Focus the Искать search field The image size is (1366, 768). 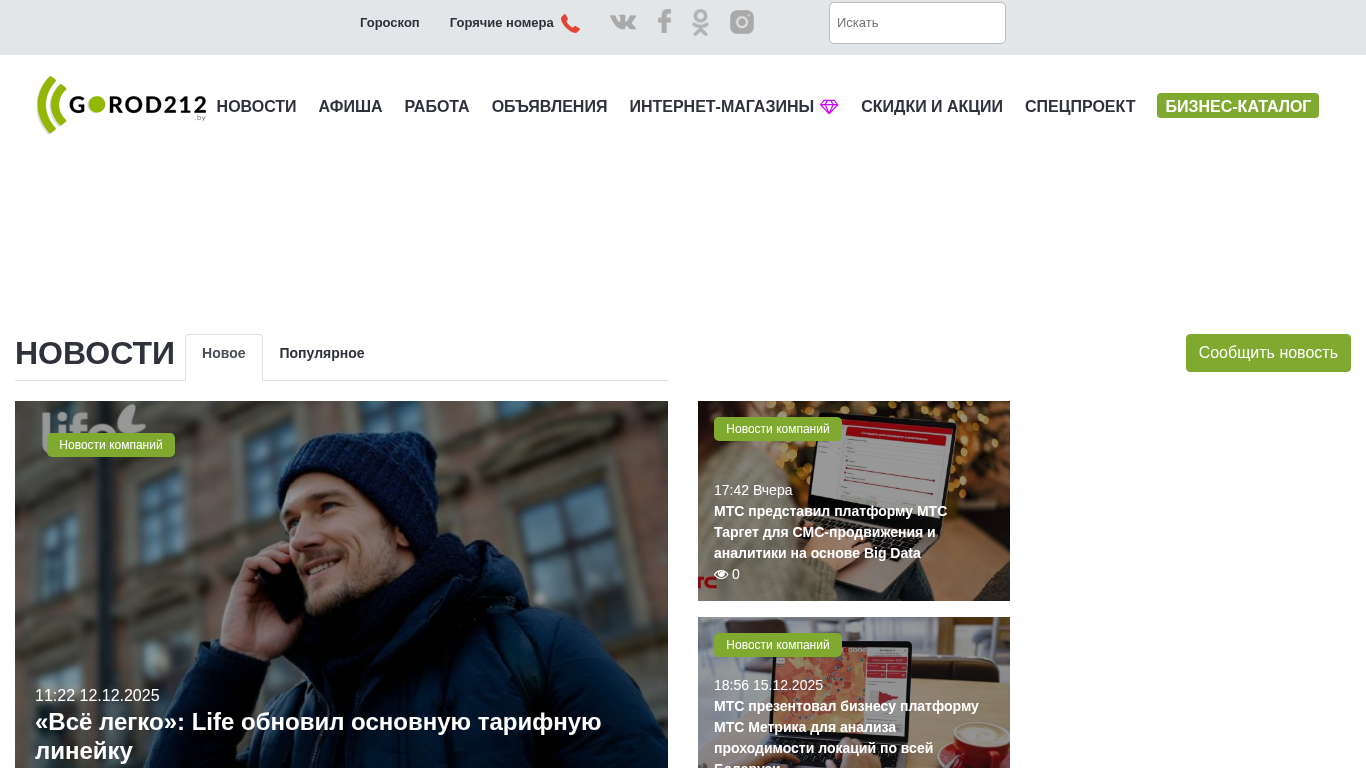[x=917, y=23]
